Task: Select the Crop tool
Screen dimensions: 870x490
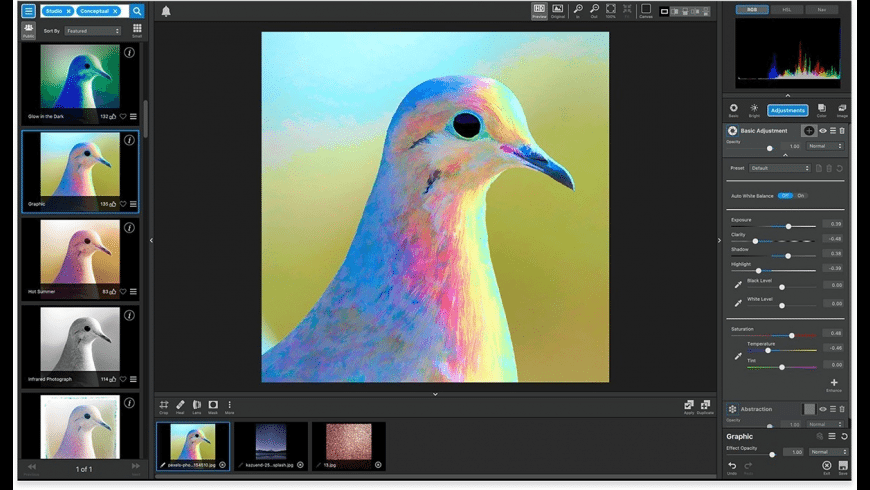Action: 164,407
